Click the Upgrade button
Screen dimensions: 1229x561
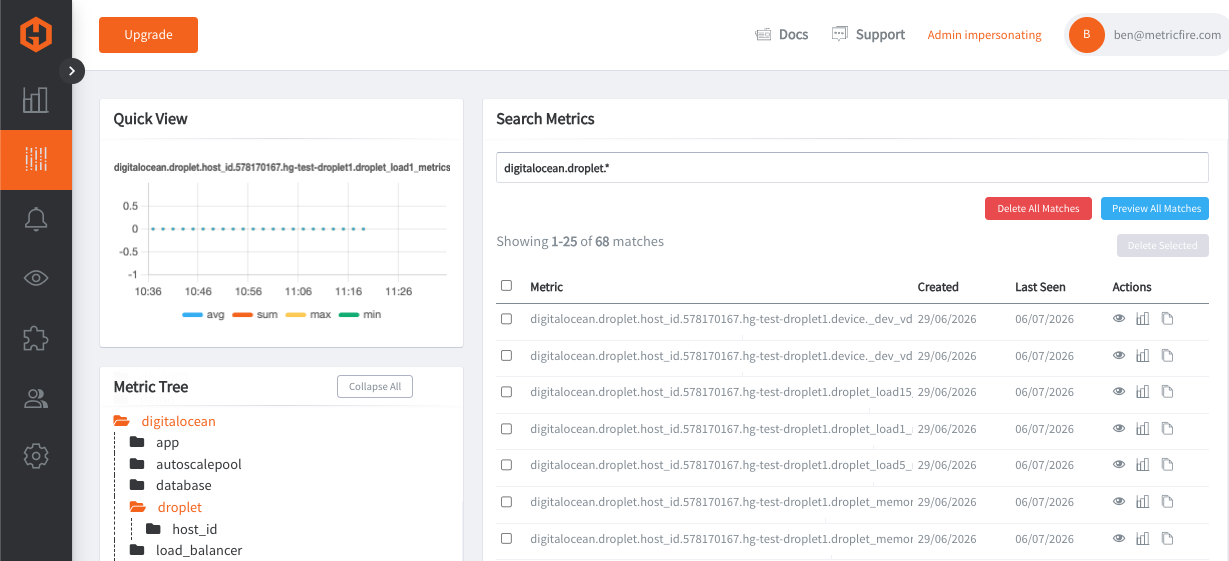(x=148, y=35)
